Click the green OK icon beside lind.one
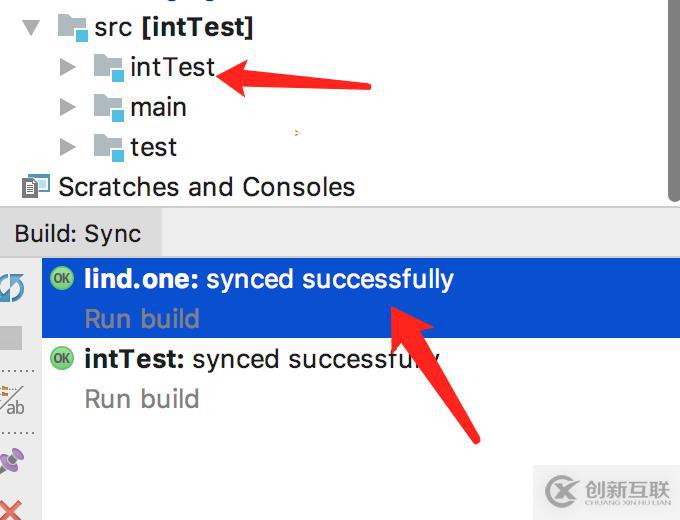The width and height of the screenshot is (680, 520). pyautogui.click(x=63, y=279)
